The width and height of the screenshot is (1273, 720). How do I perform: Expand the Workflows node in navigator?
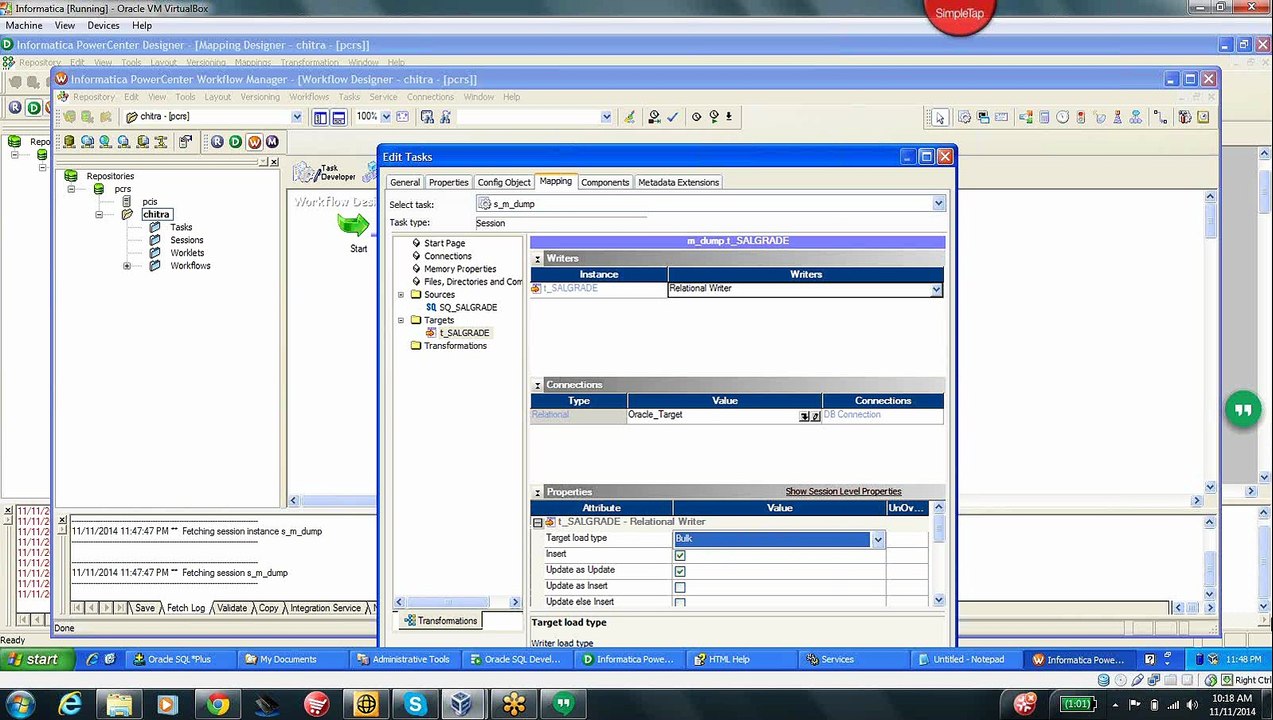pyautogui.click(x=127, y=266)
